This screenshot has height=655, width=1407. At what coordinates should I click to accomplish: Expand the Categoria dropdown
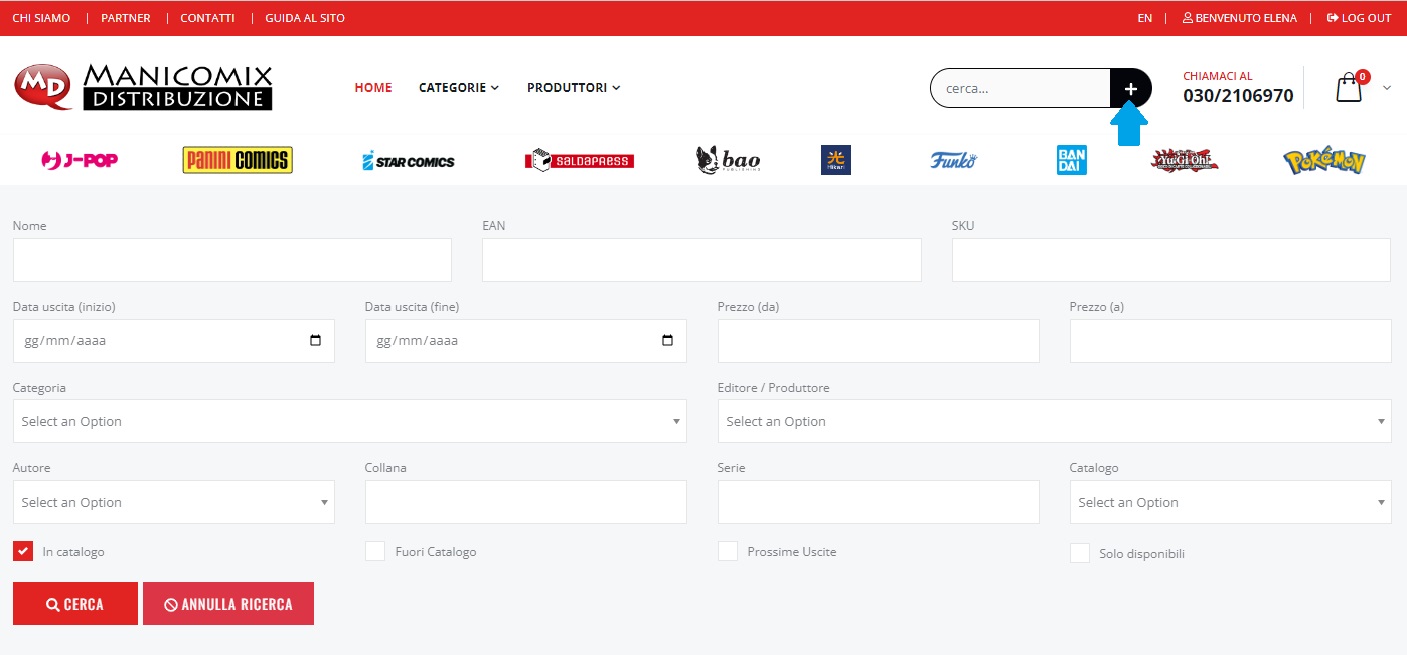(x=349, y=421)
